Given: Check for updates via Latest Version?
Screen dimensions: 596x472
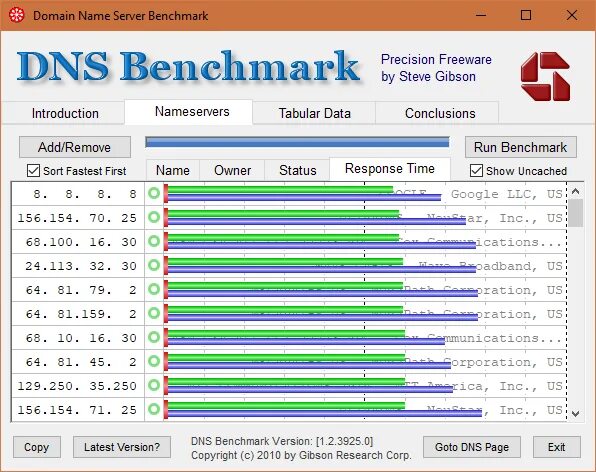Looking at the screenshot, I should point(122,447).
